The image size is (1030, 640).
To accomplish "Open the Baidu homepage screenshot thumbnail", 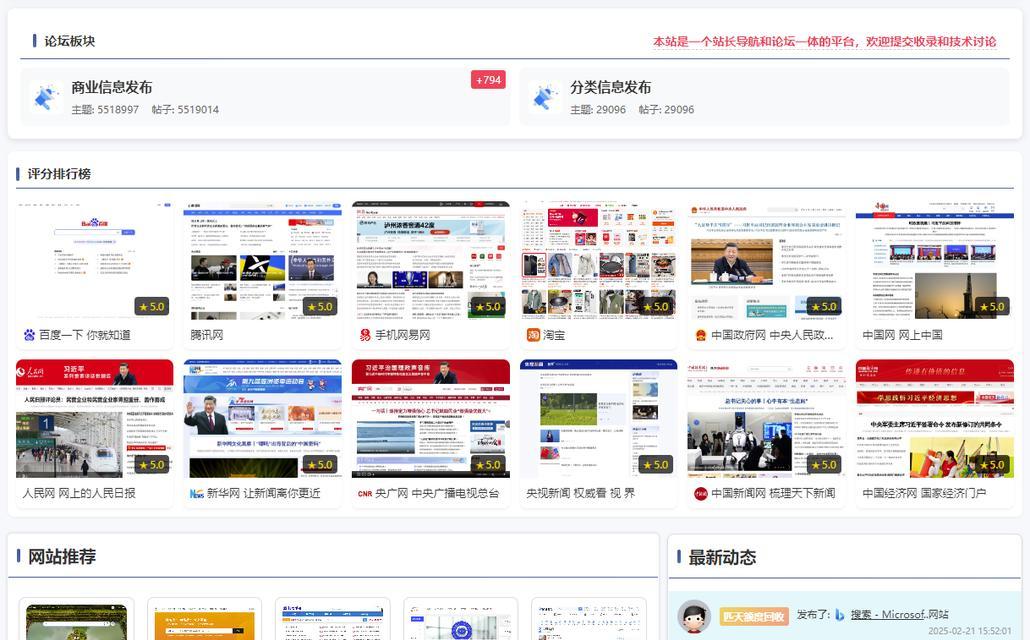I will tap(95, 261).
